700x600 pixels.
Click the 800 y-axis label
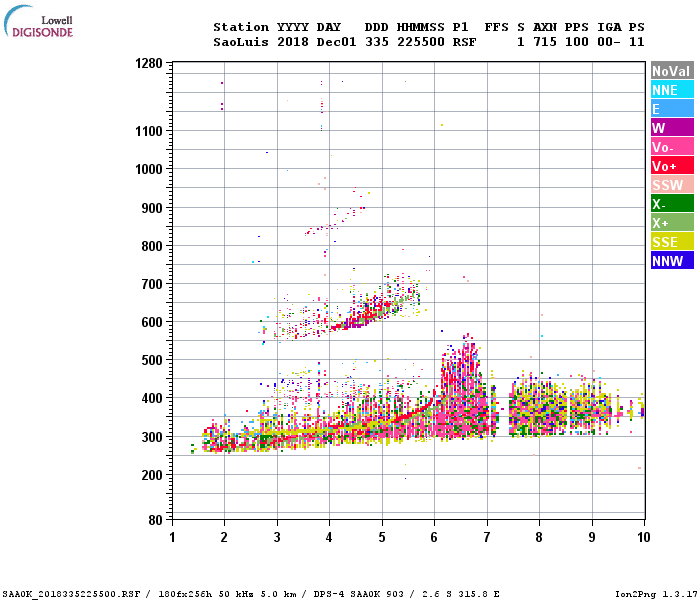pyautogui.click(x=152, y=246)
